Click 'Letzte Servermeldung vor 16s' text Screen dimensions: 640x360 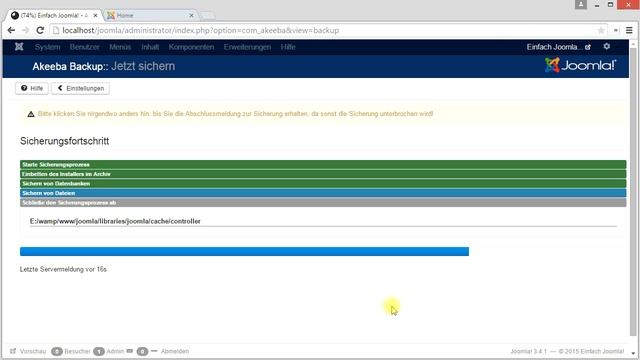point(63,269)
